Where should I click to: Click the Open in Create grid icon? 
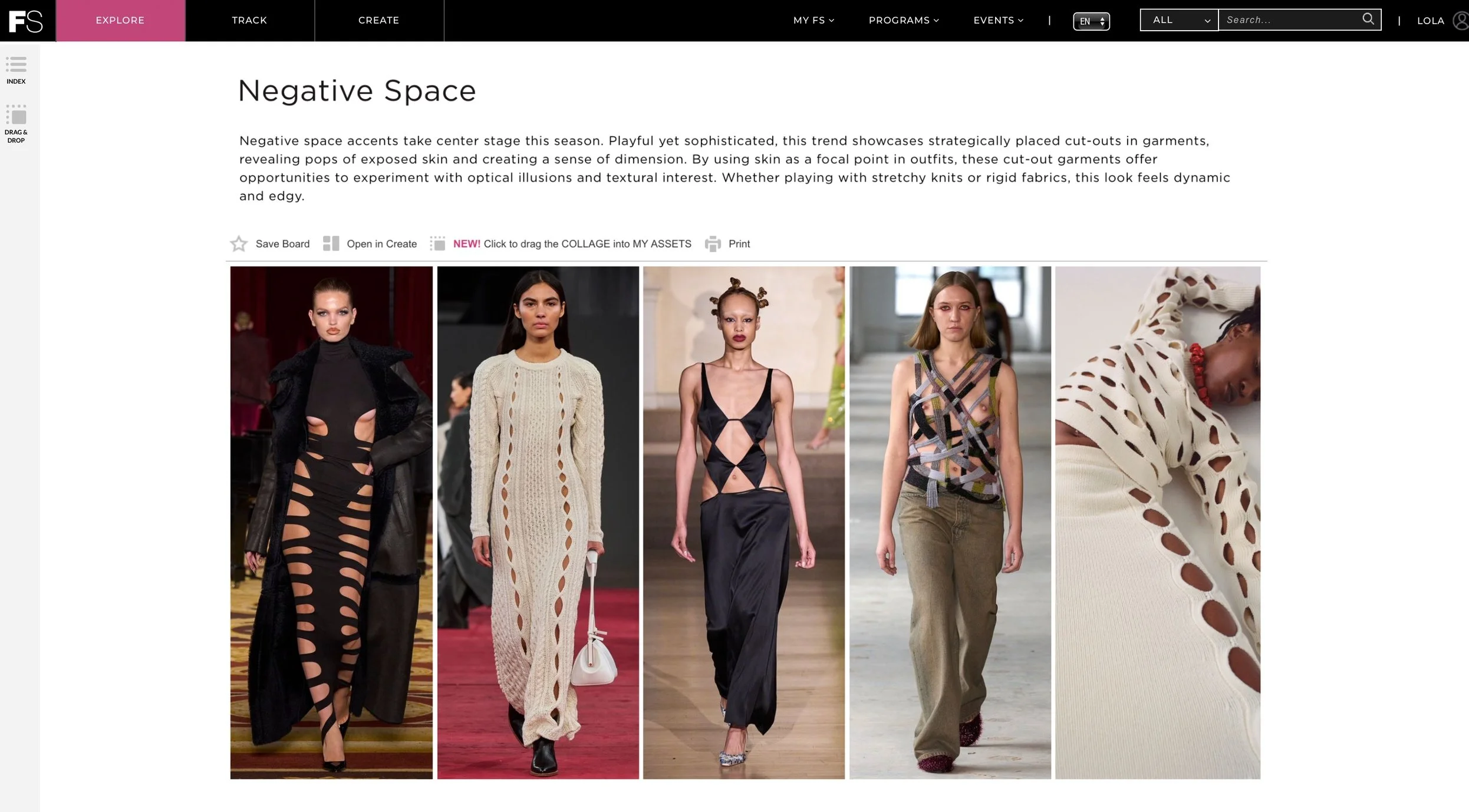click(x=331, y=243)
